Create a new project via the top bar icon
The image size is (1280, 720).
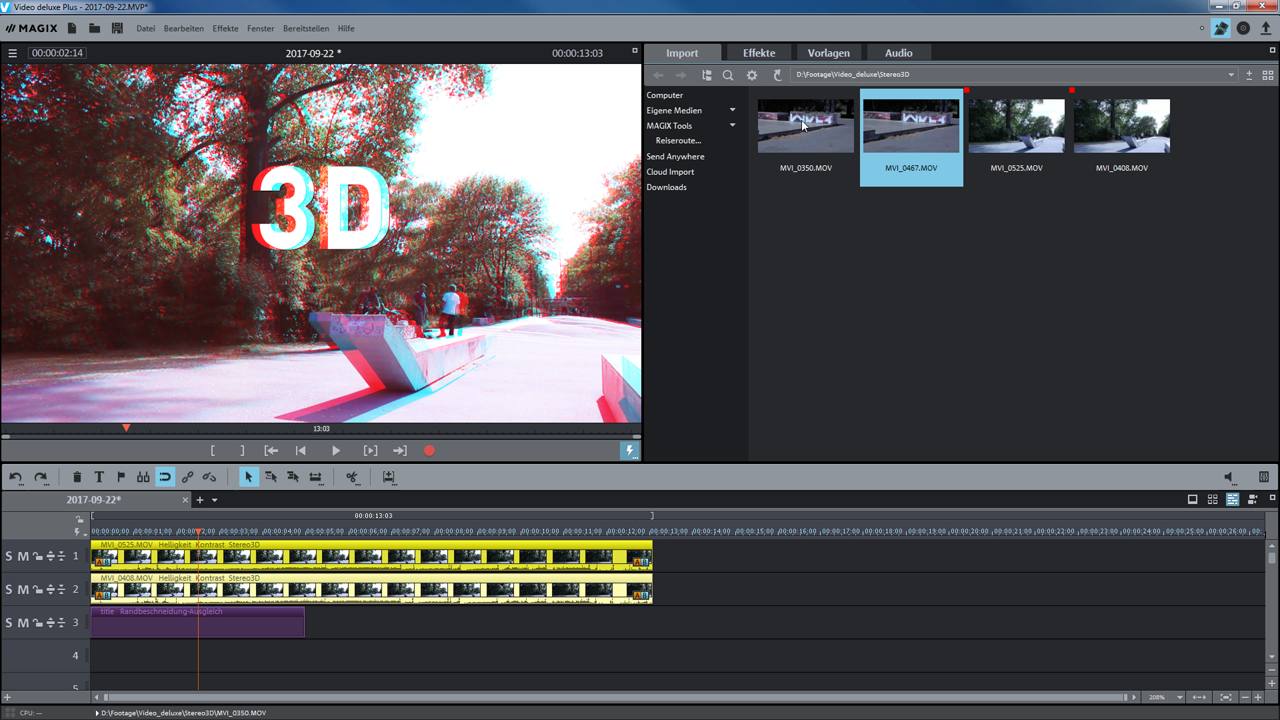(73, 28)
